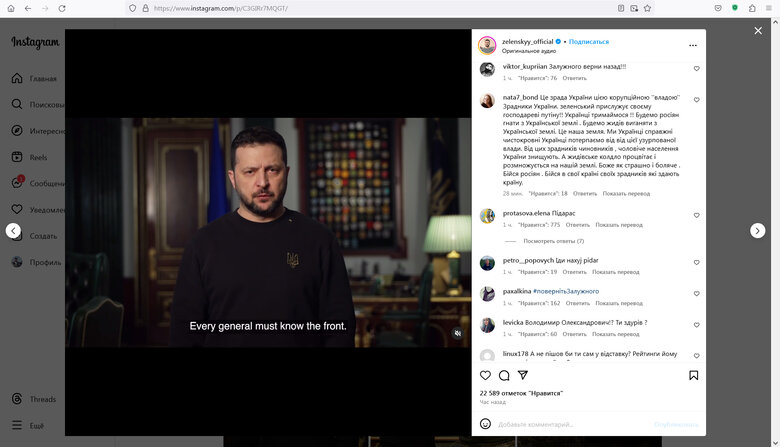This screenshot has width=780, height=447.
Task: Open the extensions puzzle icon
Action: click(x=752, y=8)
